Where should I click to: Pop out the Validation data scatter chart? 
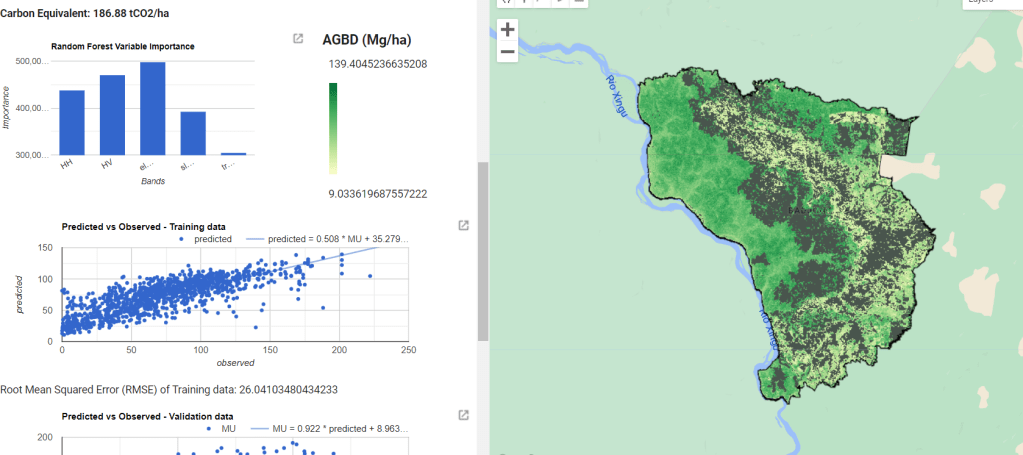pos(463,415)
